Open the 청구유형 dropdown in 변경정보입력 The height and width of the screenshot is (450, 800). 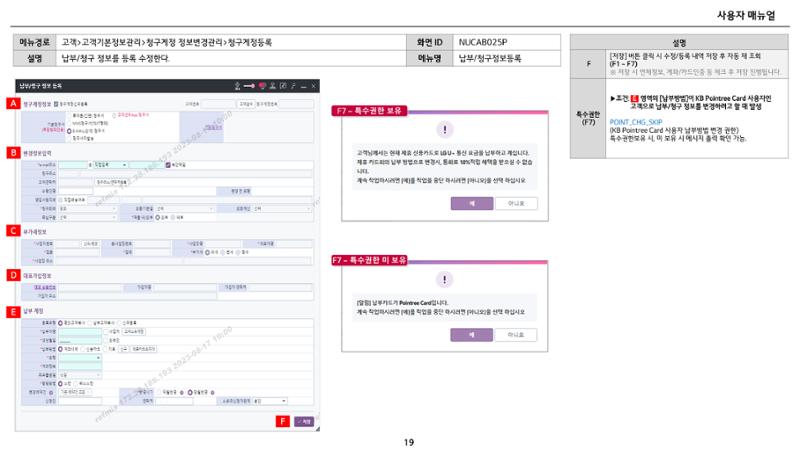[x=88, y=209]
